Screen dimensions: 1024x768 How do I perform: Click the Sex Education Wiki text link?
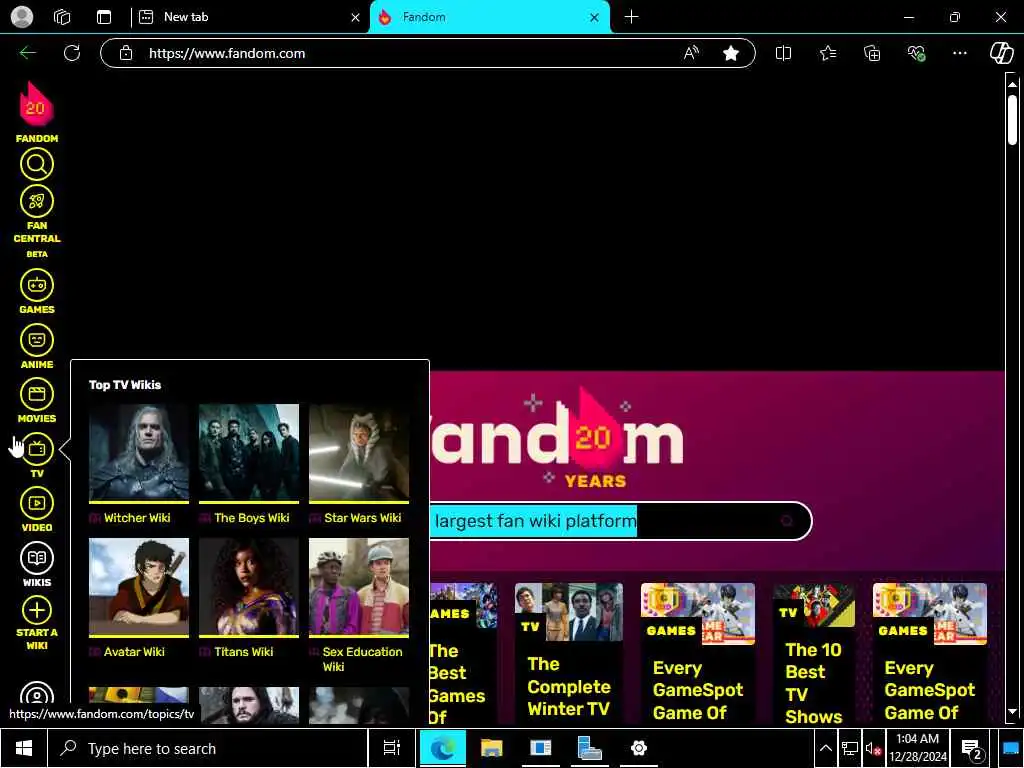(362, 659)
